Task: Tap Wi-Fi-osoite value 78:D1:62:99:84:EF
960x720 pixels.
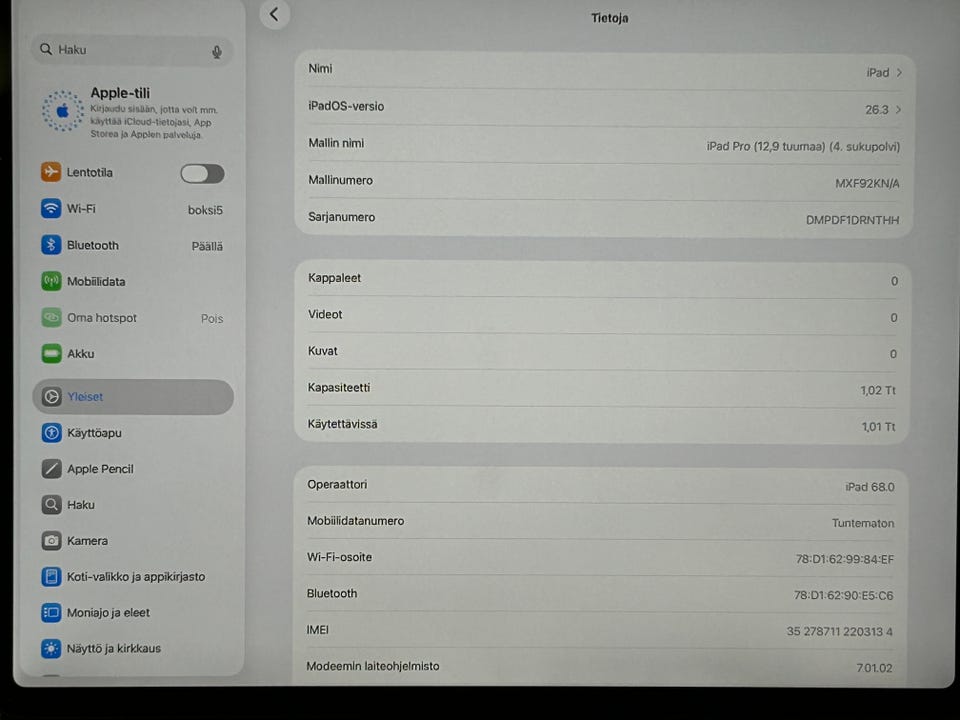Action: tap(844, 559)
